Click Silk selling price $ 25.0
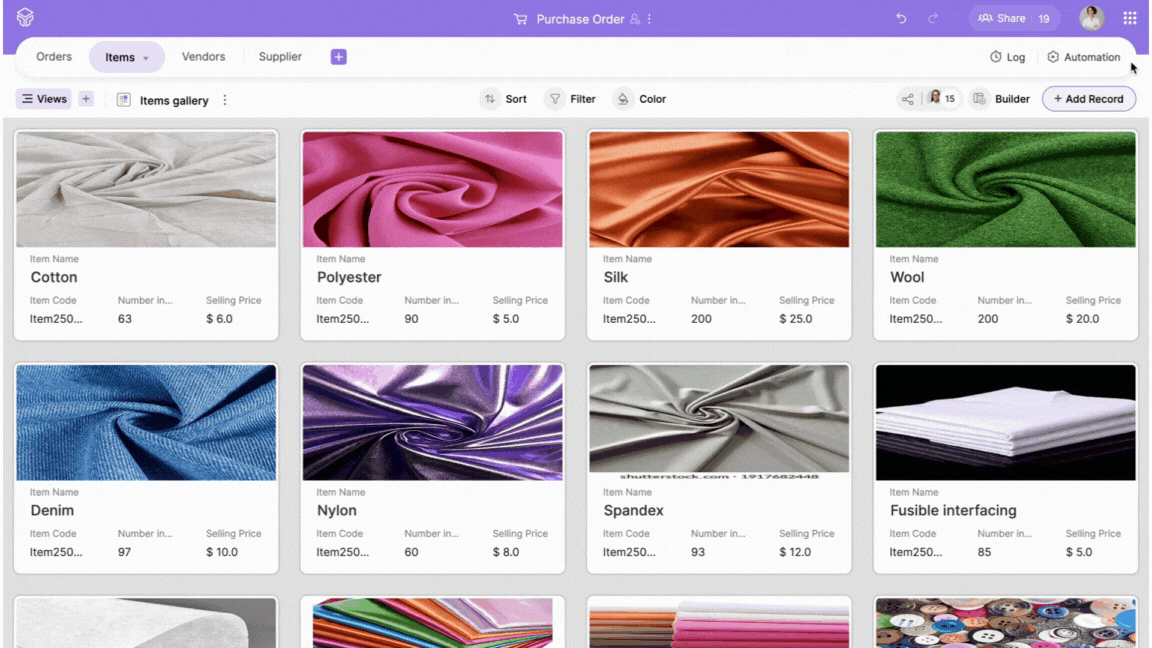The width and height of the screenshot is (1152, 648). [x=796, y=319]
